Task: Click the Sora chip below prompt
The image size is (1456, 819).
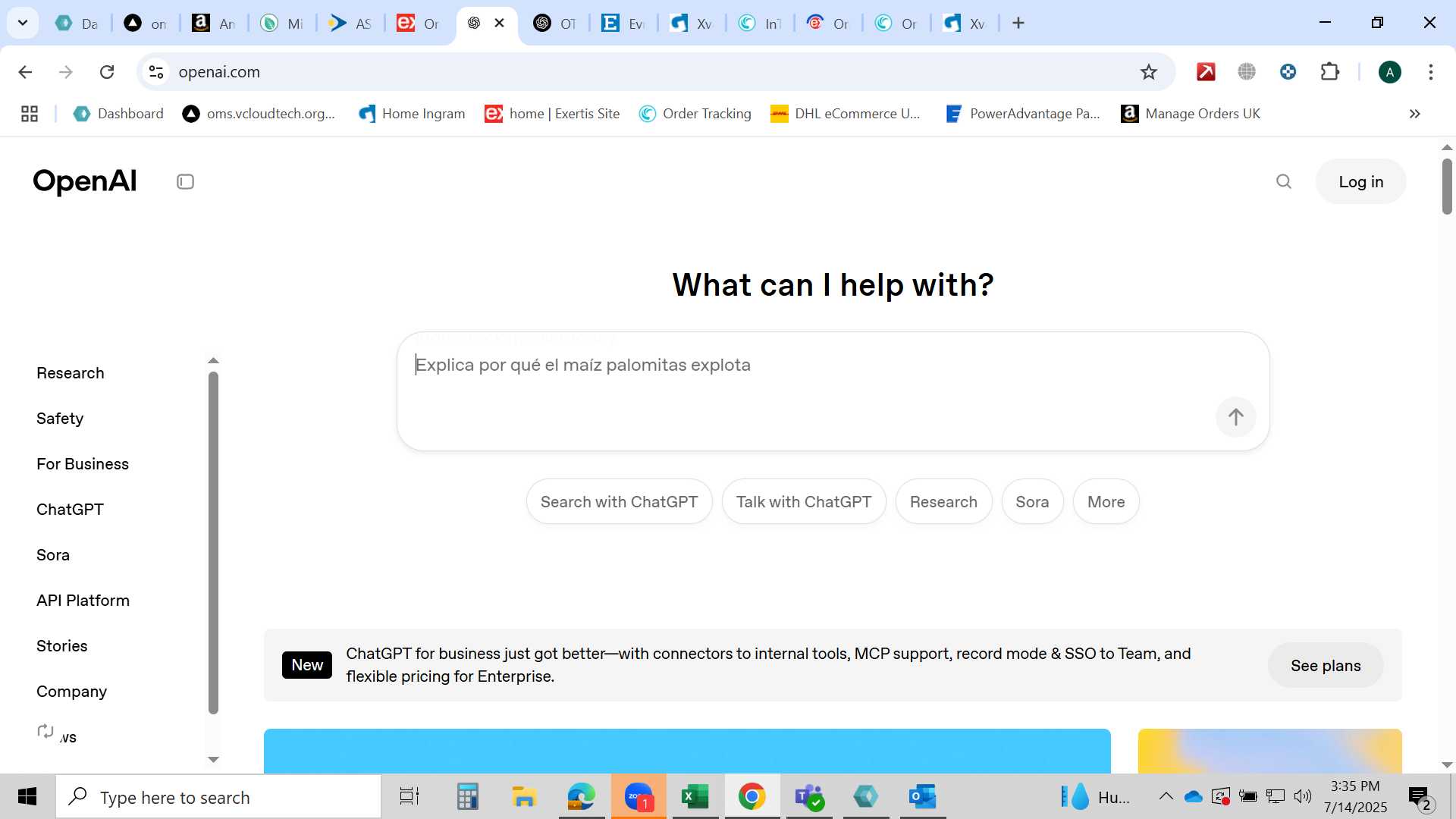Action: [1032, 502]
